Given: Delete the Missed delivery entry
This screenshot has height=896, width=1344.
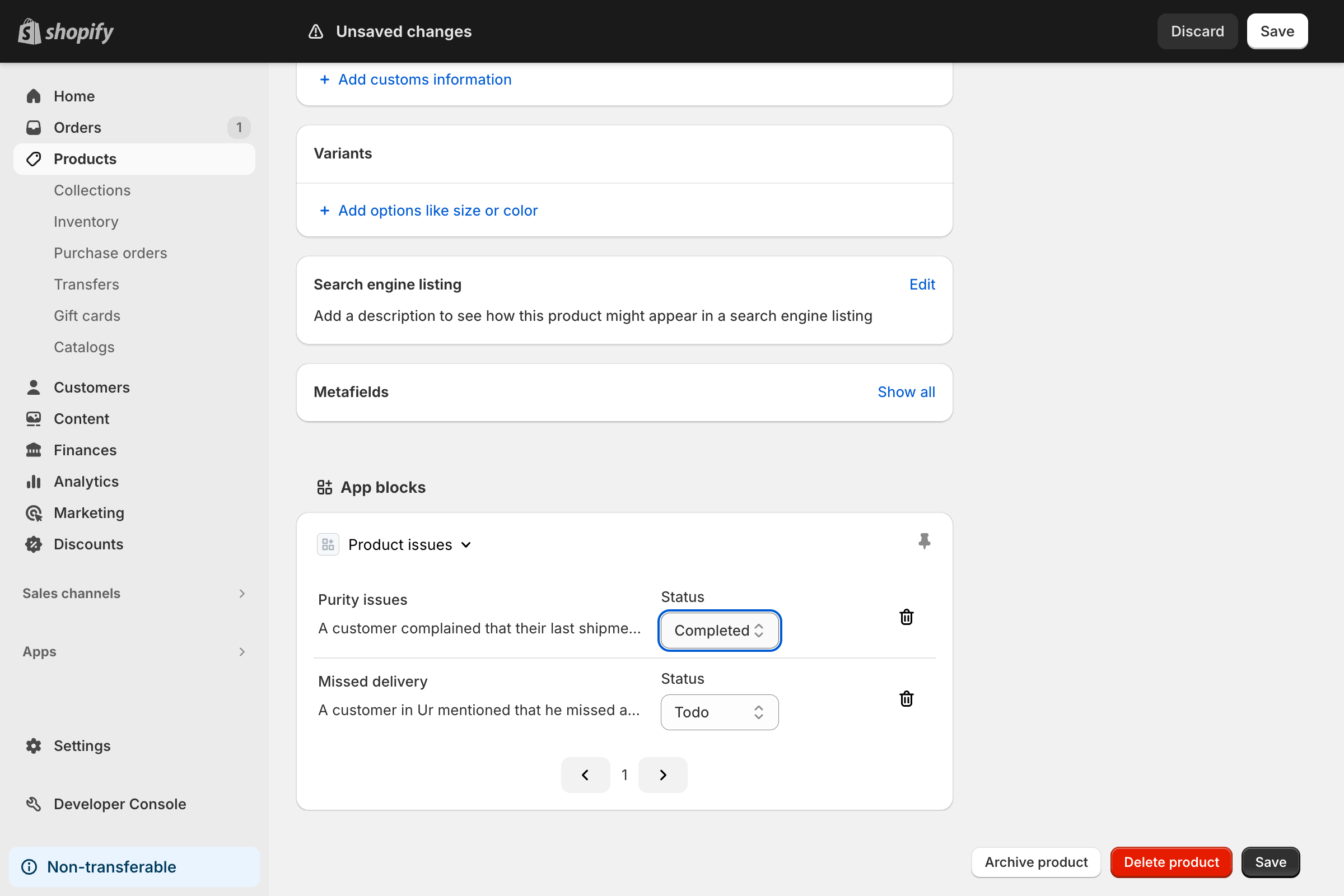Looking at the screenshot, I should [906, 699].
